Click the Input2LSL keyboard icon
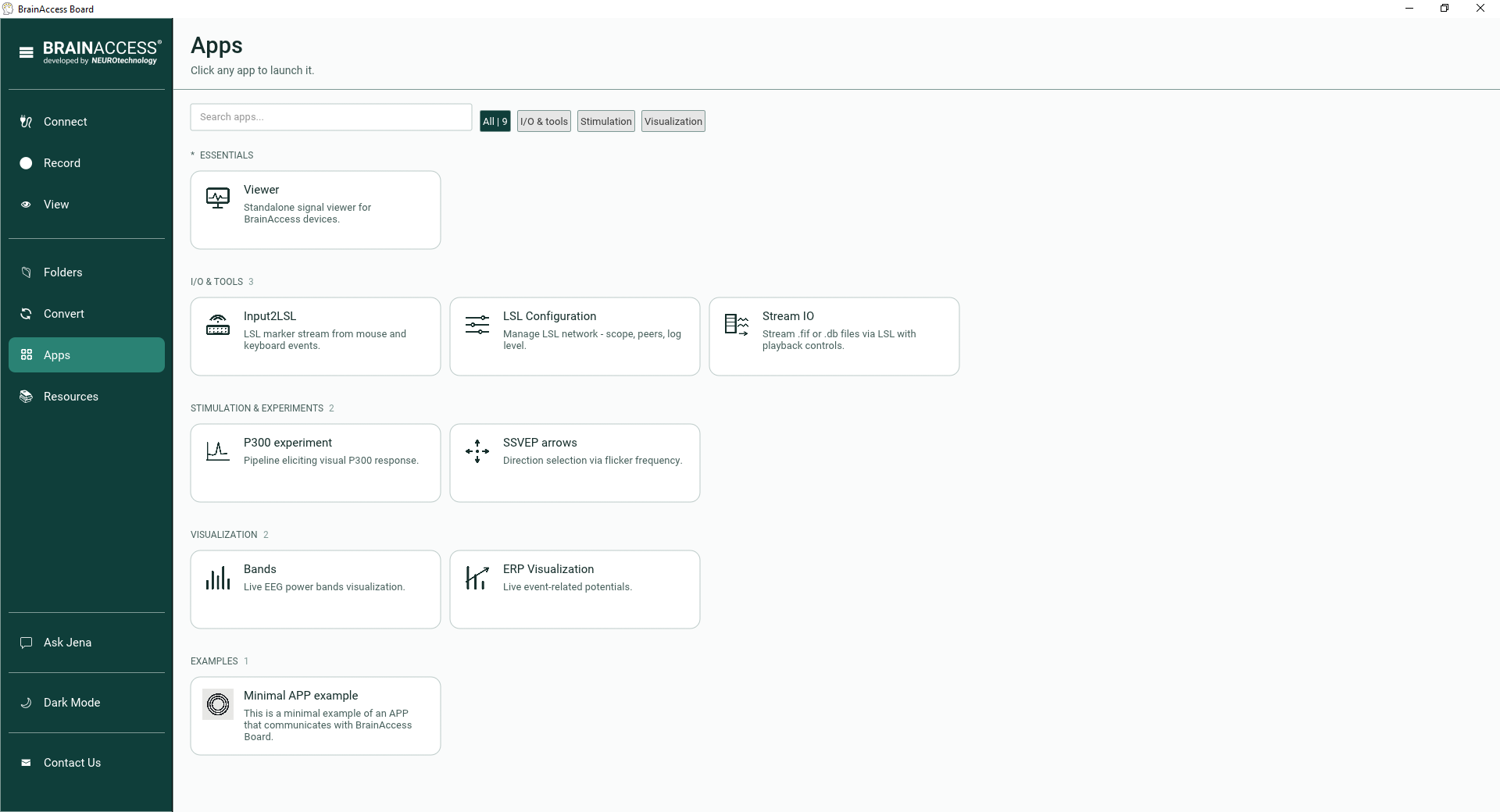 (218, 324)
